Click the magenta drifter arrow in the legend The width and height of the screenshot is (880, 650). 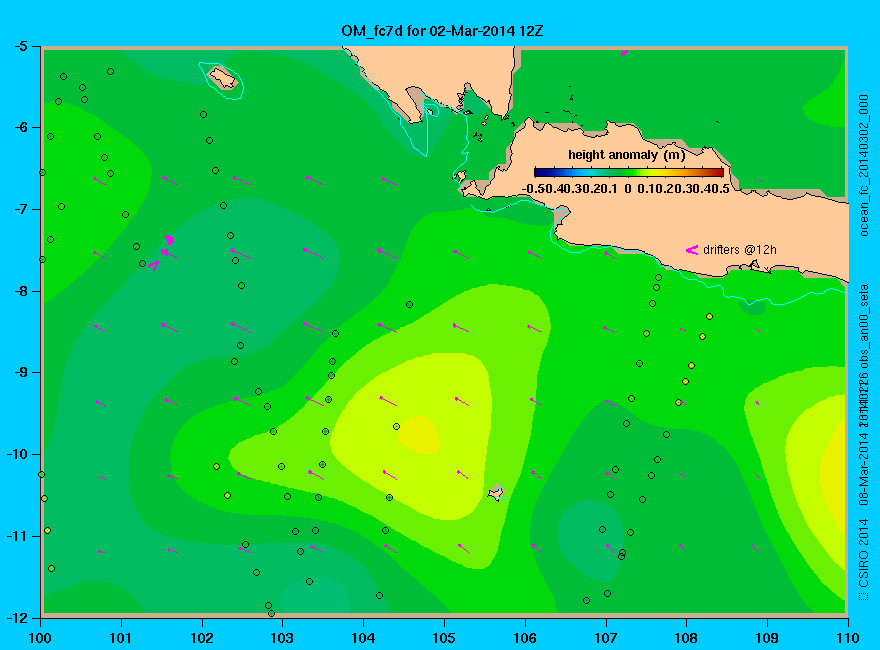pyautogui.click(x=692, y=250)
